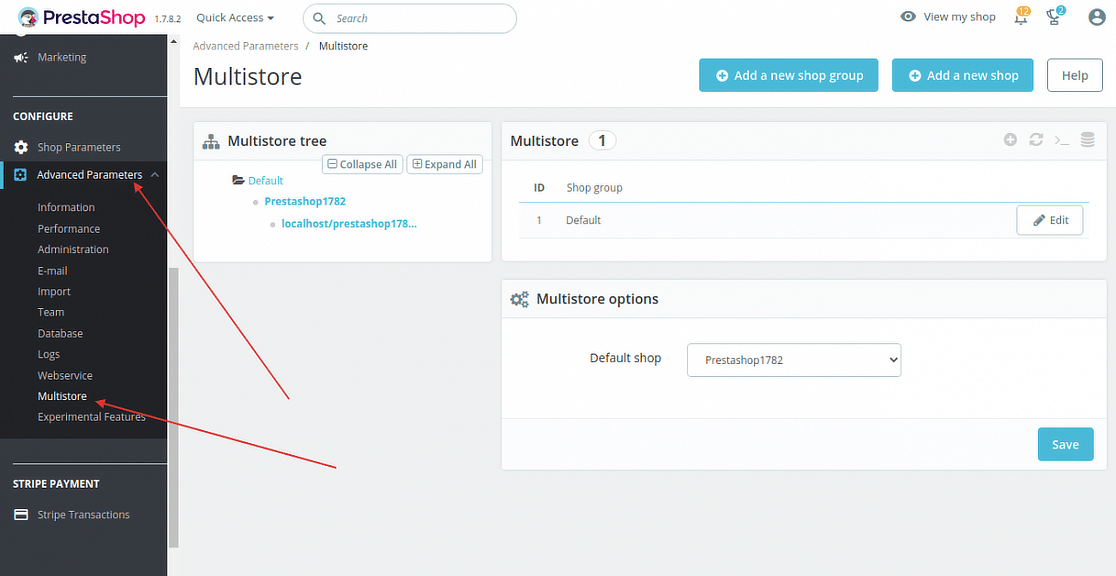1116x576 pixels.
Task: Open the notifications bell icon
Action: (1021, 16)
